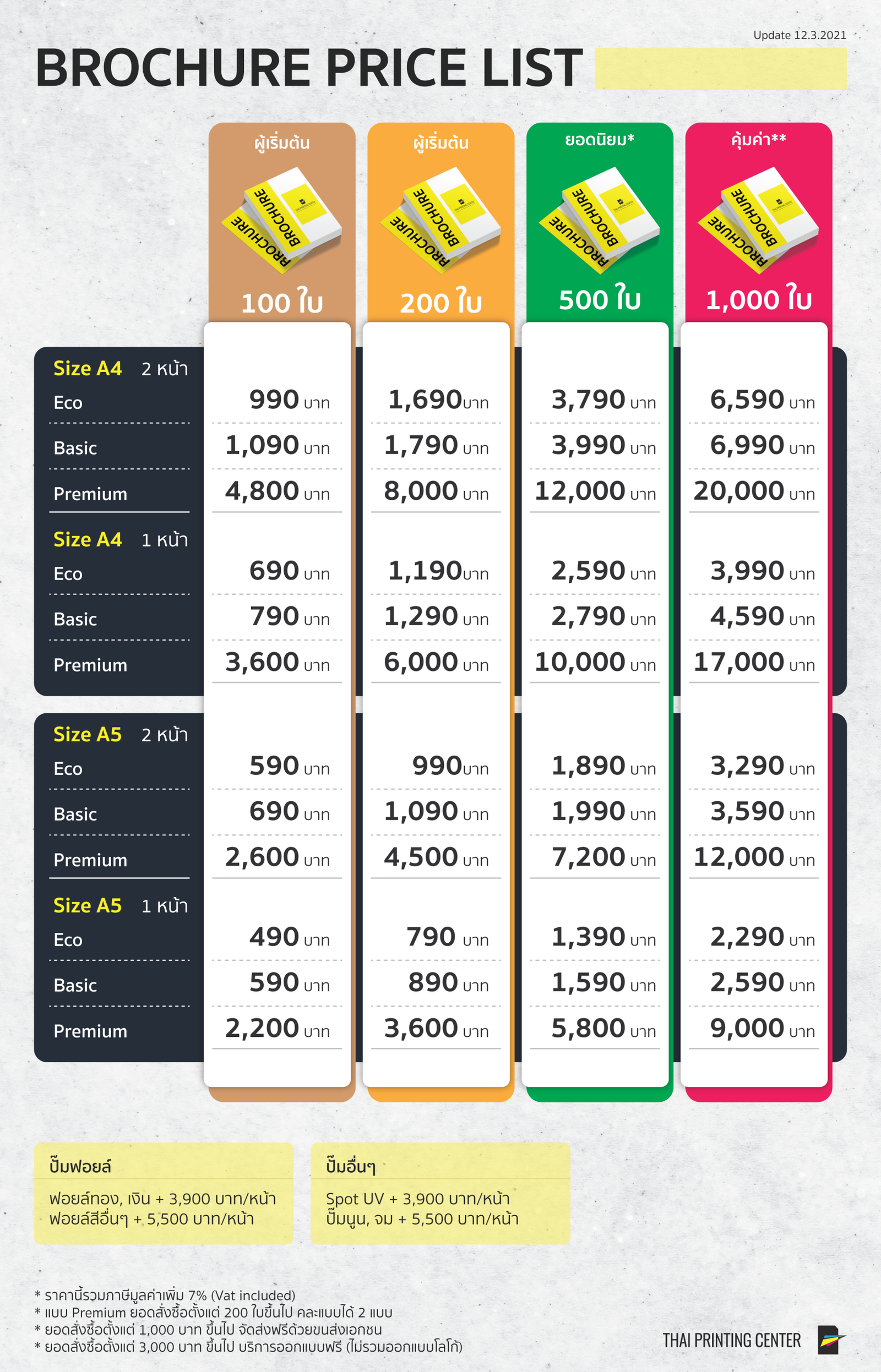This screenshot has height=1372, width=881.
Task: Click the Size A4 2 หน้า section heading
Action: point(120,369)
